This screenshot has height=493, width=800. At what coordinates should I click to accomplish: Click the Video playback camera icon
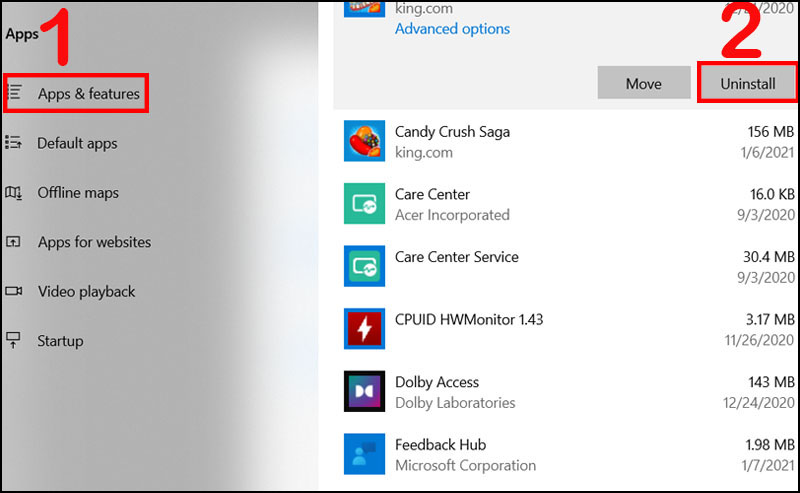point(14,291)
